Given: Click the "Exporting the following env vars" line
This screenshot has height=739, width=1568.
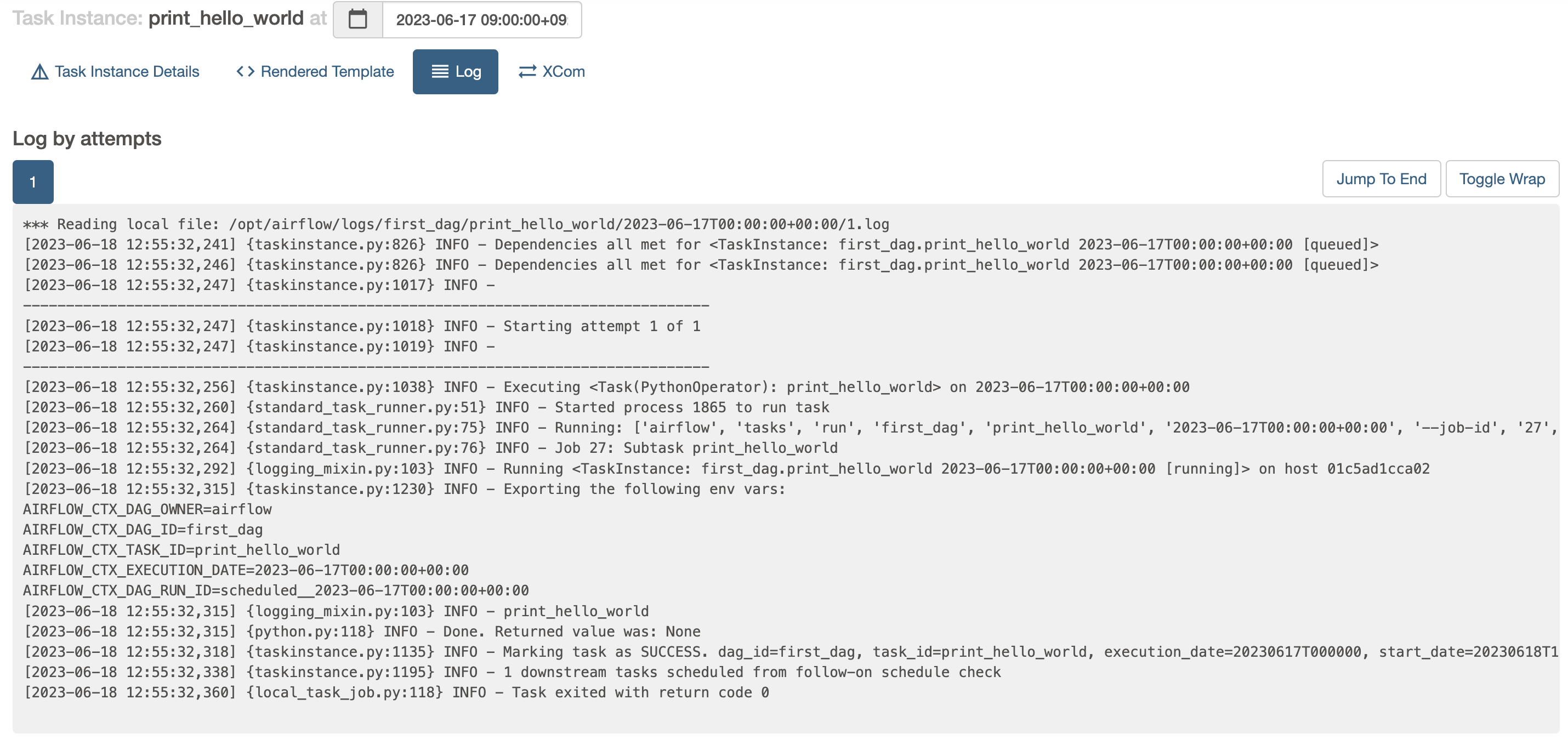Looking at the screenshot, I should point(404,489).
